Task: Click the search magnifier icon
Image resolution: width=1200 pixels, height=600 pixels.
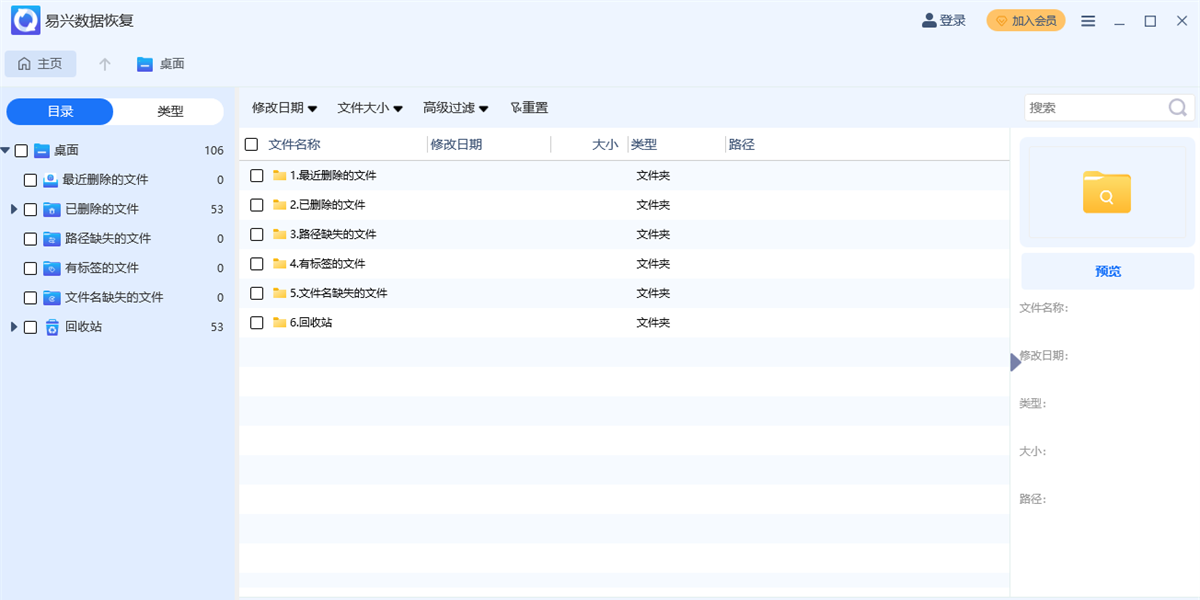Action: (1178, 107)
